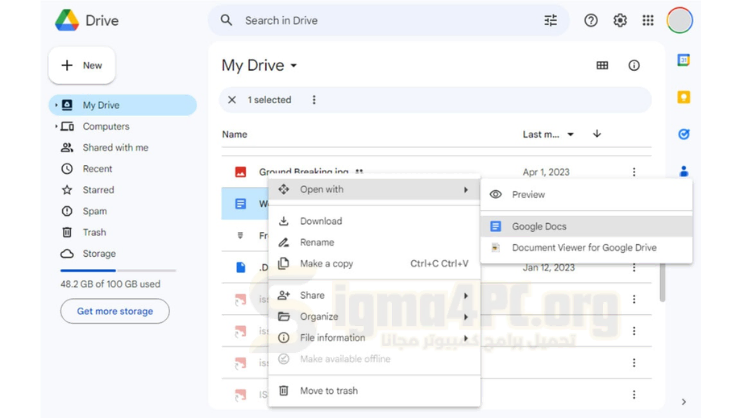Click the storage usage progress bar
743x418 pixels.
coord(118,271)
